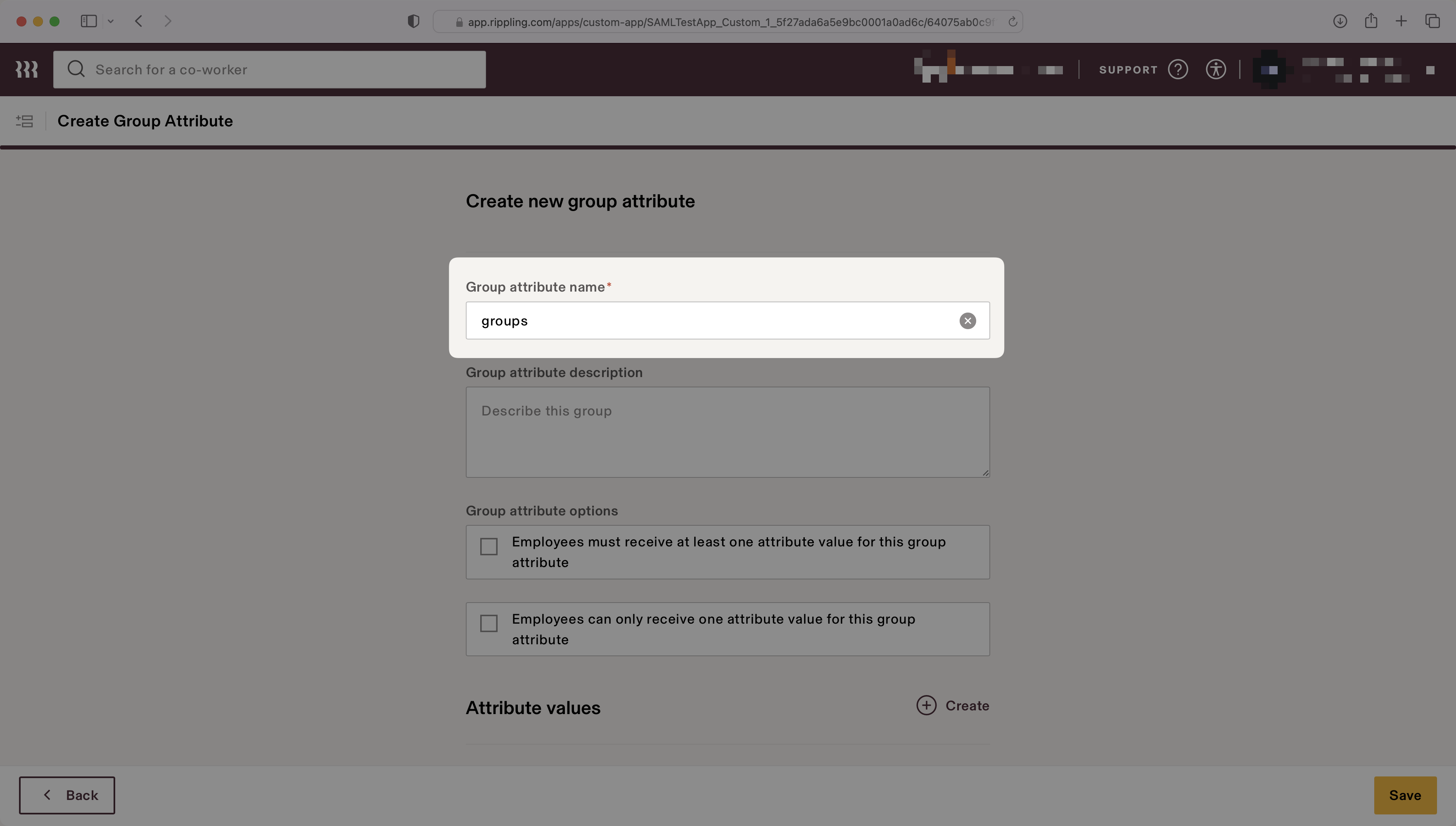Click the lock icon in address bar
Image resolution: width=1456 pixels, height=826 pixels.
459,22
